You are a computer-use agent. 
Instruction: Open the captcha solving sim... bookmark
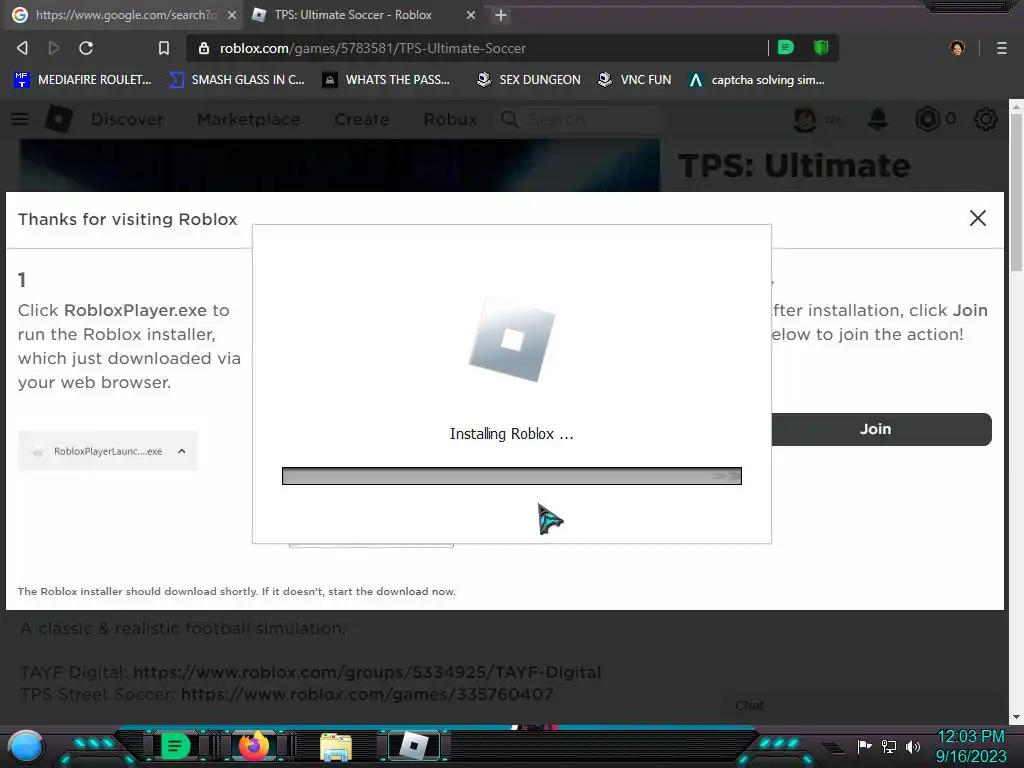[x=757, y=80]
